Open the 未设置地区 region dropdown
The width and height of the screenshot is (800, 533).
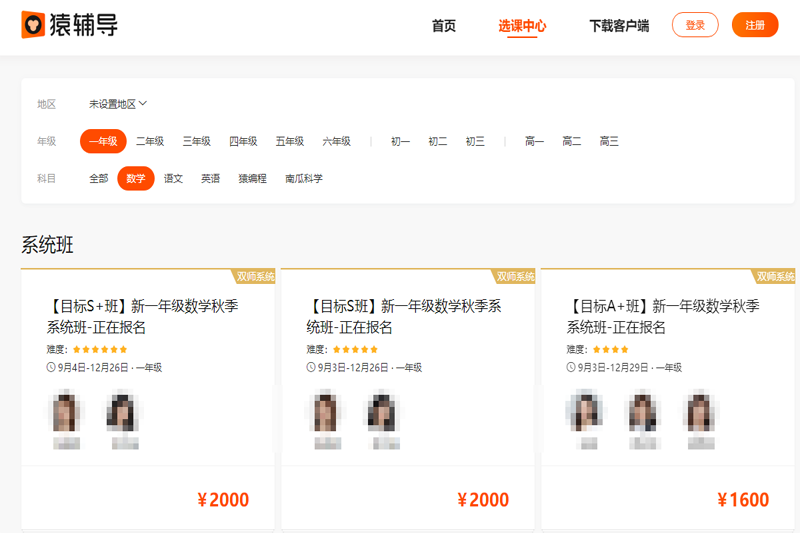(118, 104)
